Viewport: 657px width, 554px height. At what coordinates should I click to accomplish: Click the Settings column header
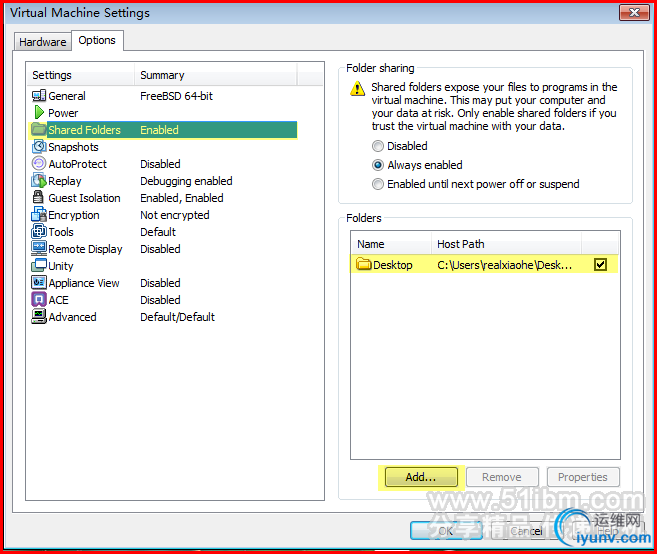81,75
